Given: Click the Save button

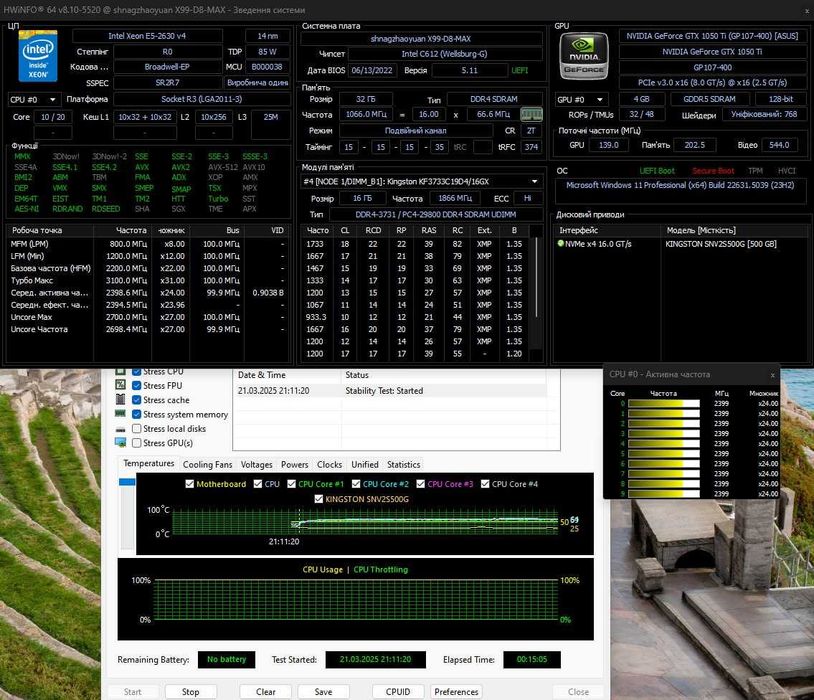Looking at the screenshot, I should tap(323, 692).
